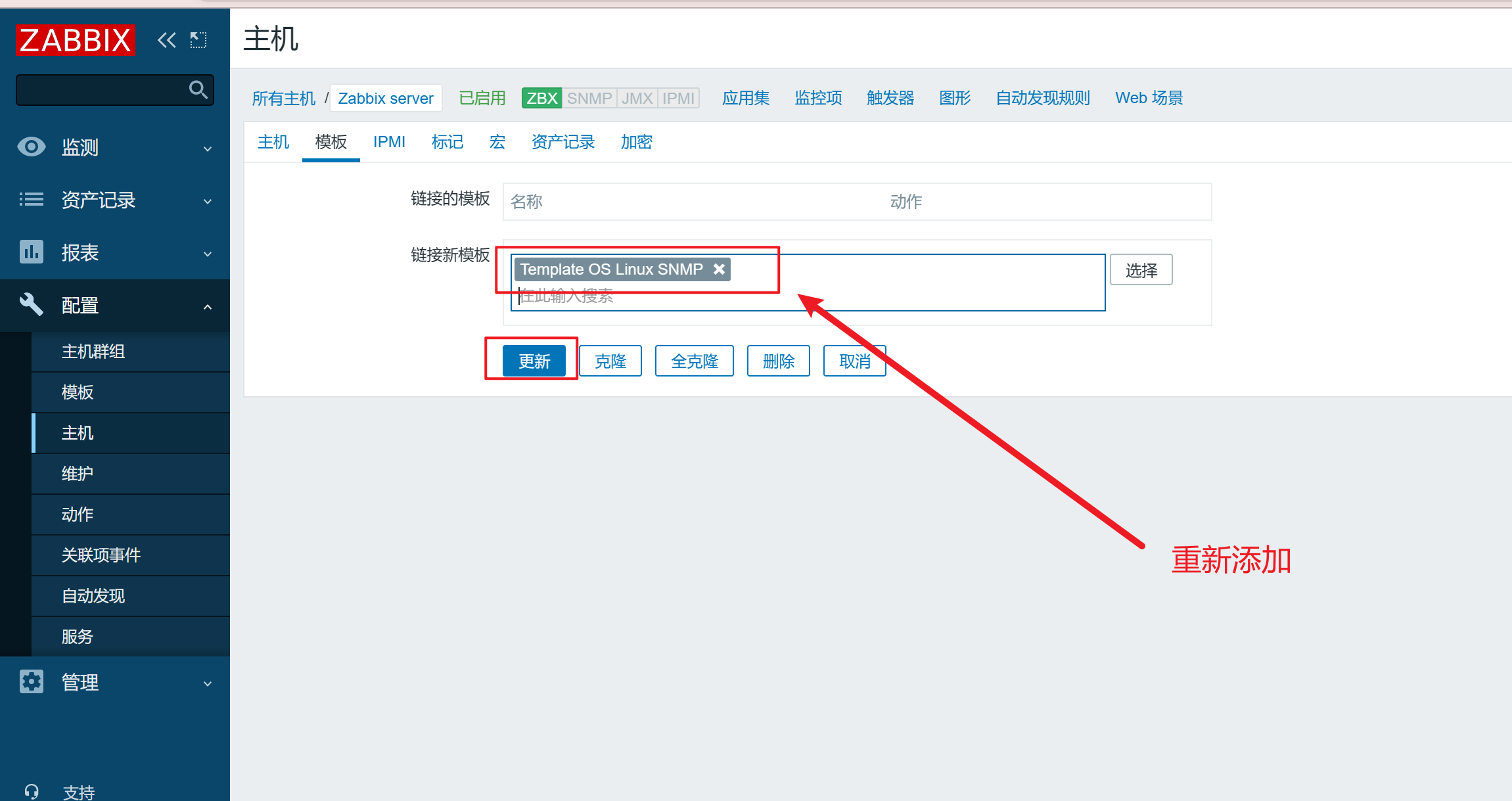Click the ZBX availability badge
Screen dimensions: 1512x801
[542, 98]
